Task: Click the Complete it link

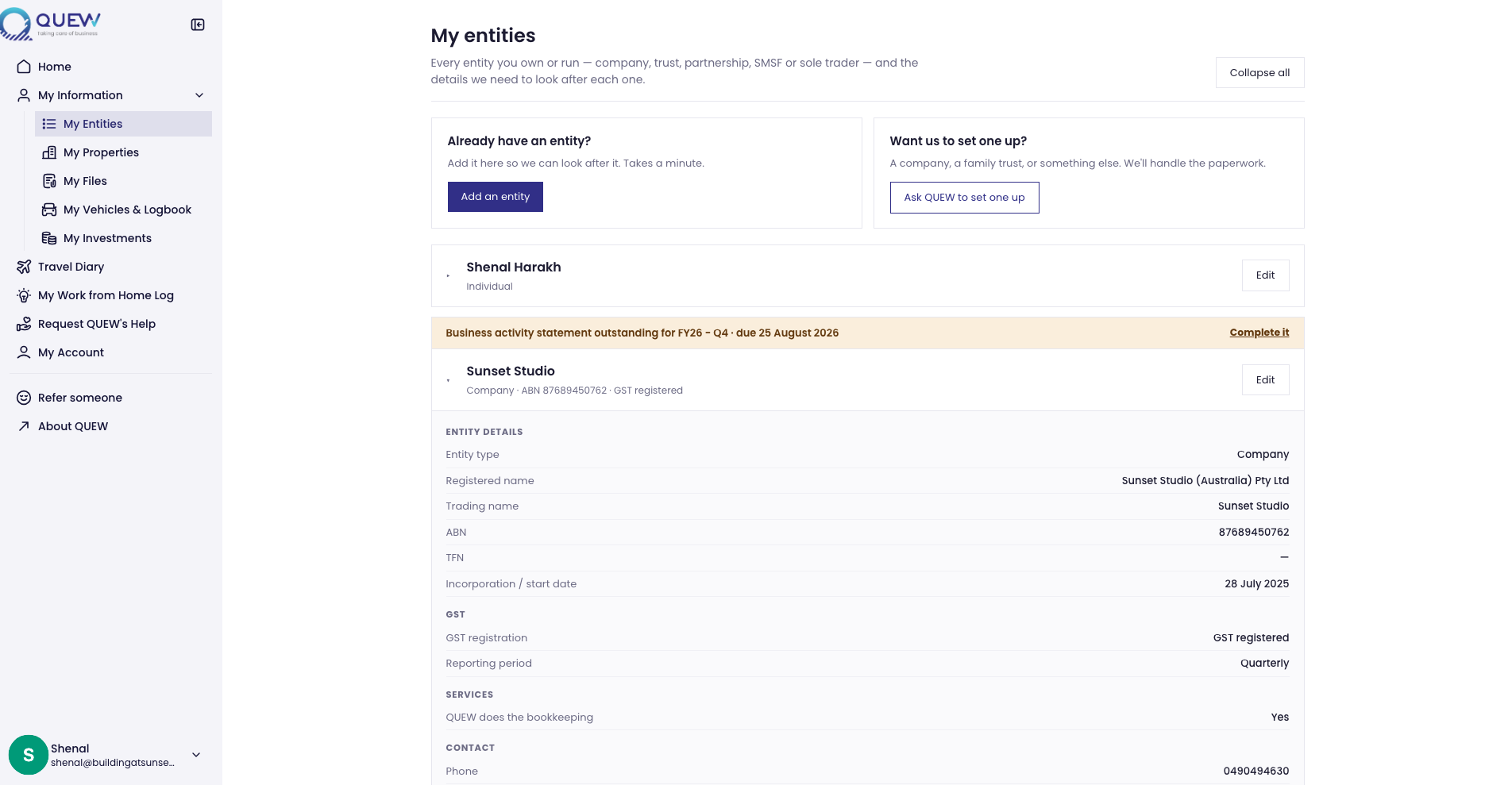Action: coord(1259,333)
